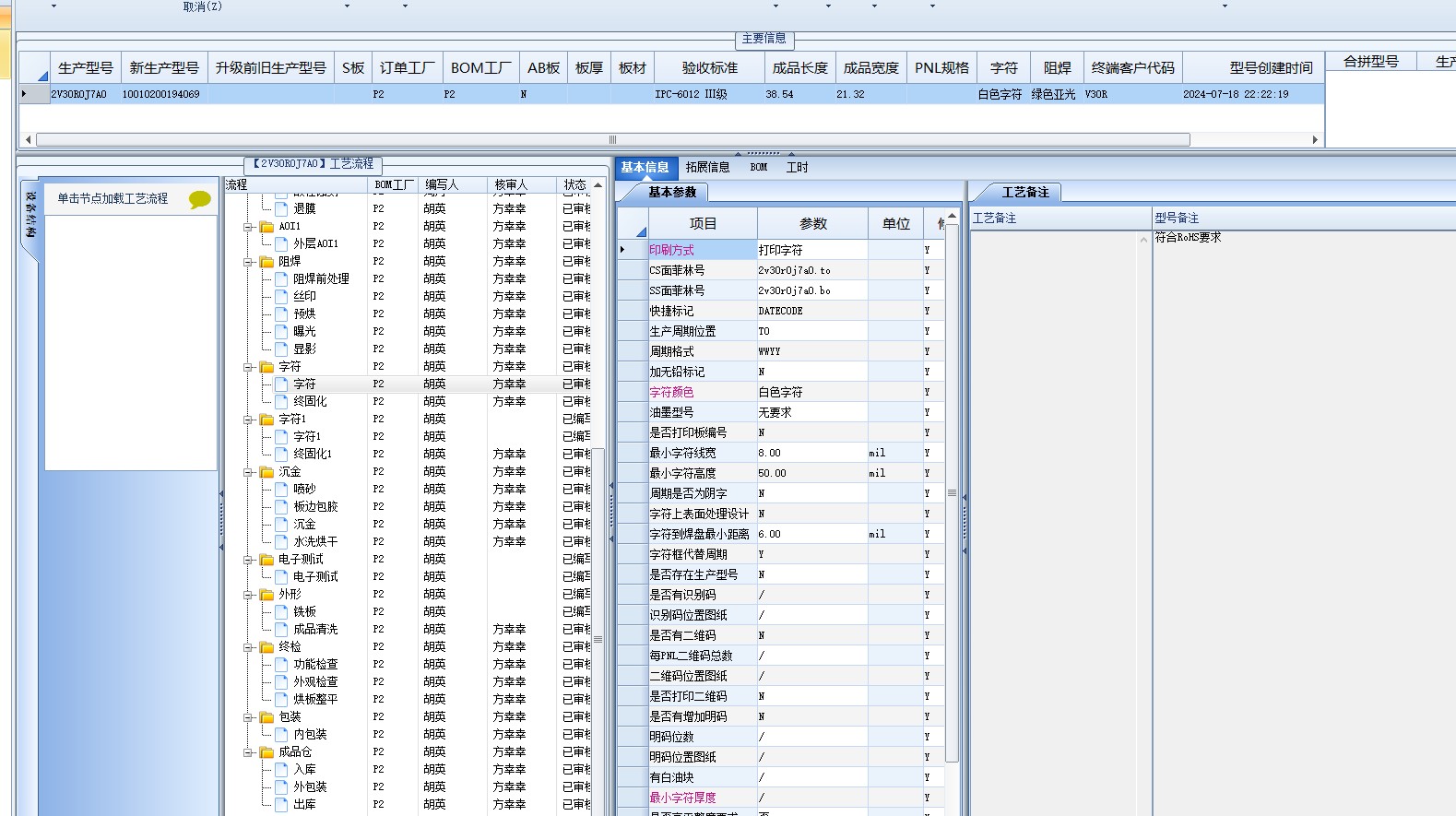Screen dimensions: 1456x816
Task: Click the document icon beside 出库
Action: [282, 805]
